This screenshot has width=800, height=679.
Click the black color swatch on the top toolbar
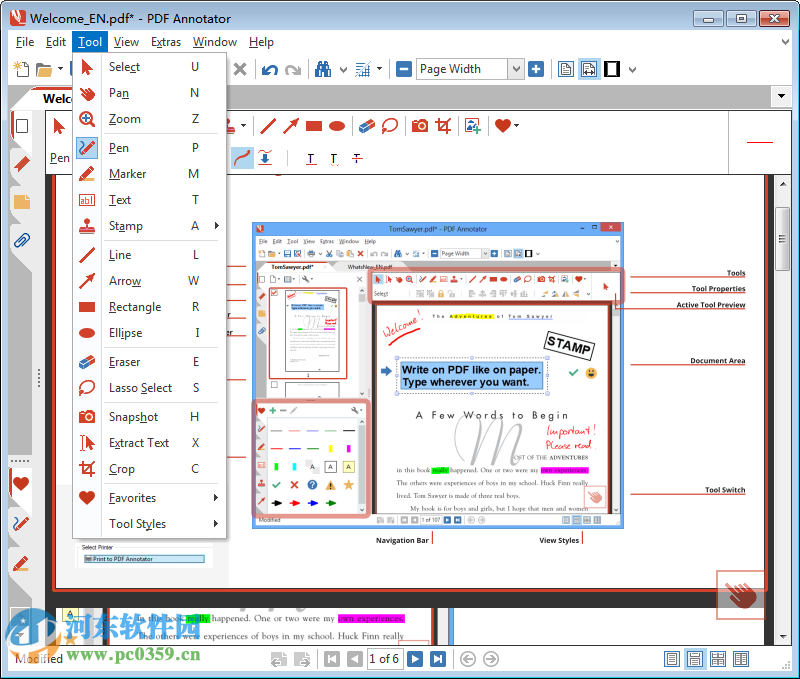point(610,69)
